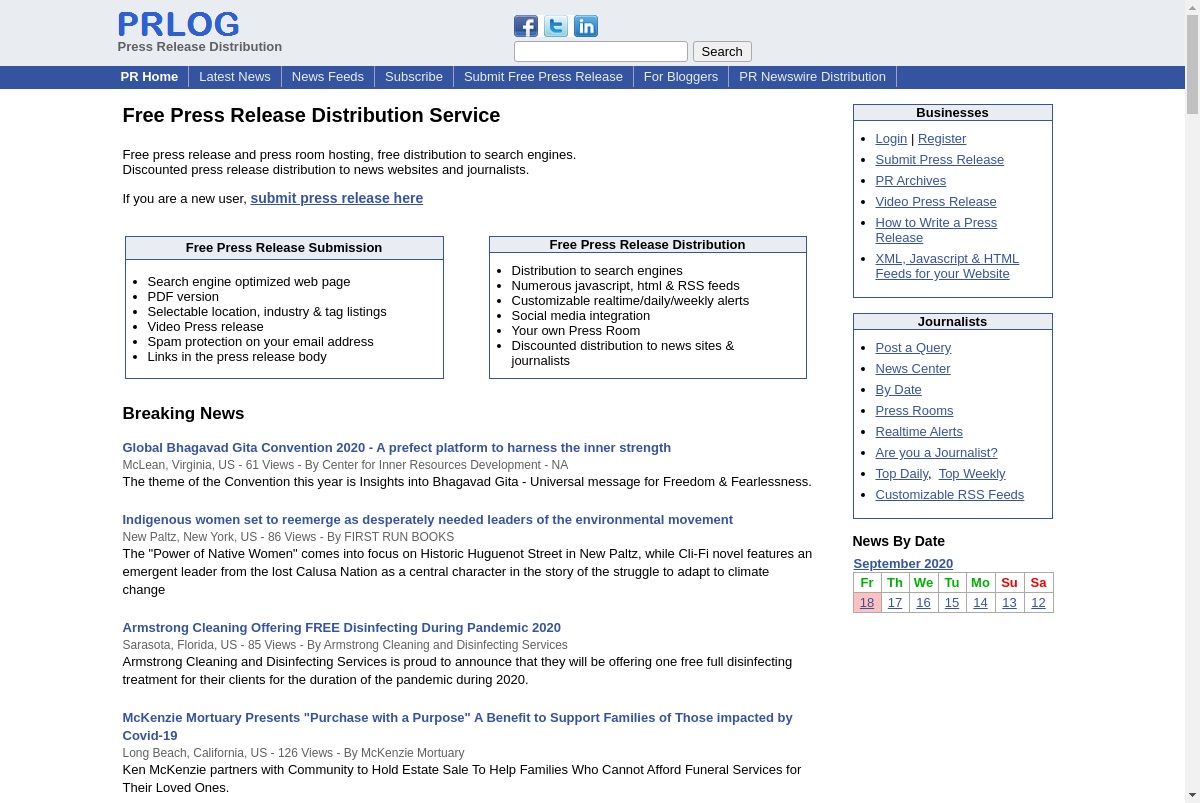1200x803 pixels.
Task: Open Submit Press Release sidebar link
Action: pos(940,160)
